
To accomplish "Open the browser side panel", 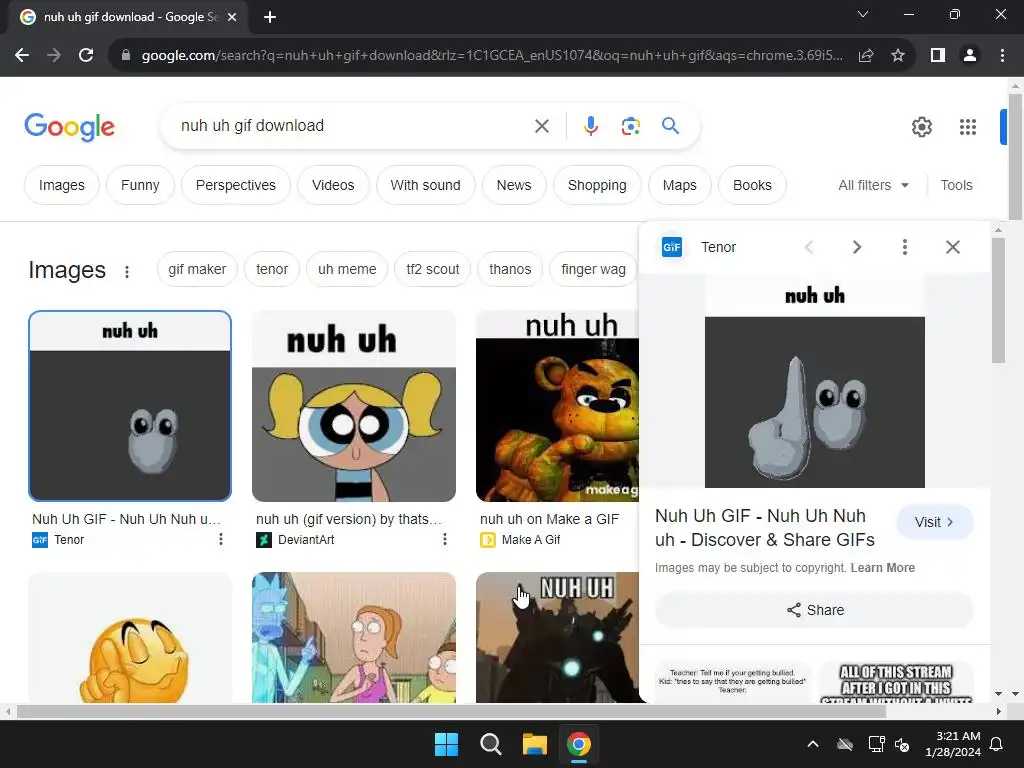I will coord(938,56).
